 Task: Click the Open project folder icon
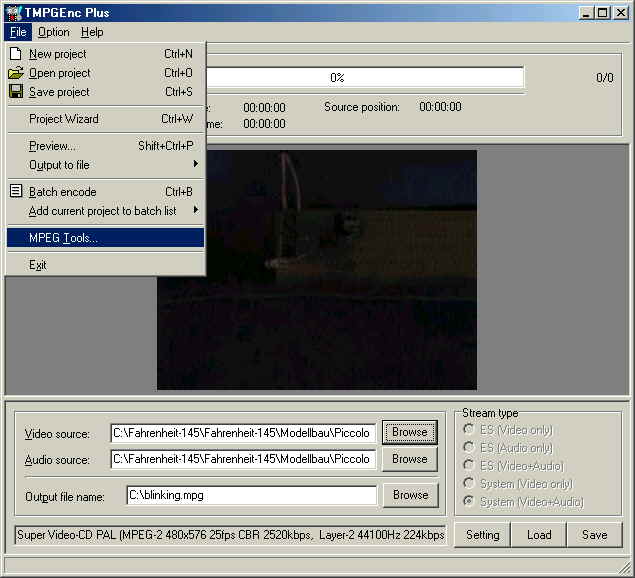click(x=16, y=73)
